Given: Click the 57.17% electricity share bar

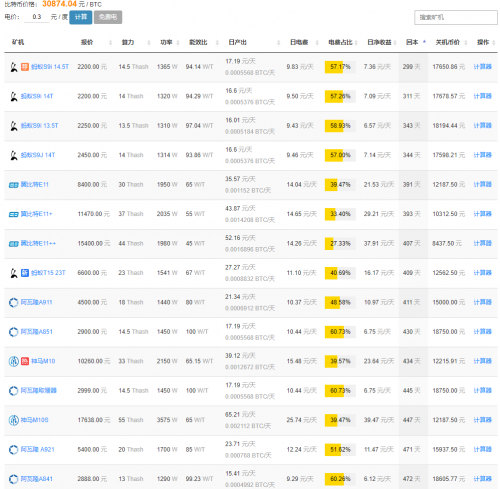Looking at the screenshot, I should pos(340,67).
